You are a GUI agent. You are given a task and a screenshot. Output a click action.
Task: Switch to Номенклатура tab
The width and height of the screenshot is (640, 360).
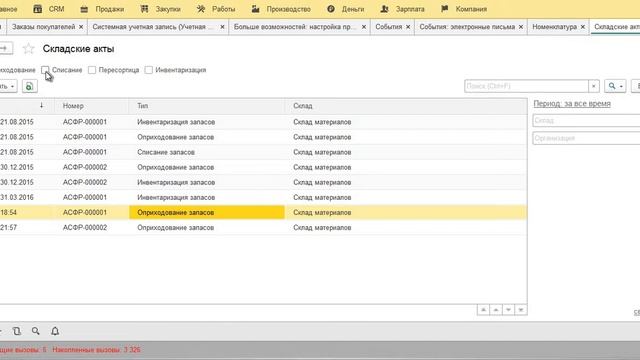click(x=554, y=27)
